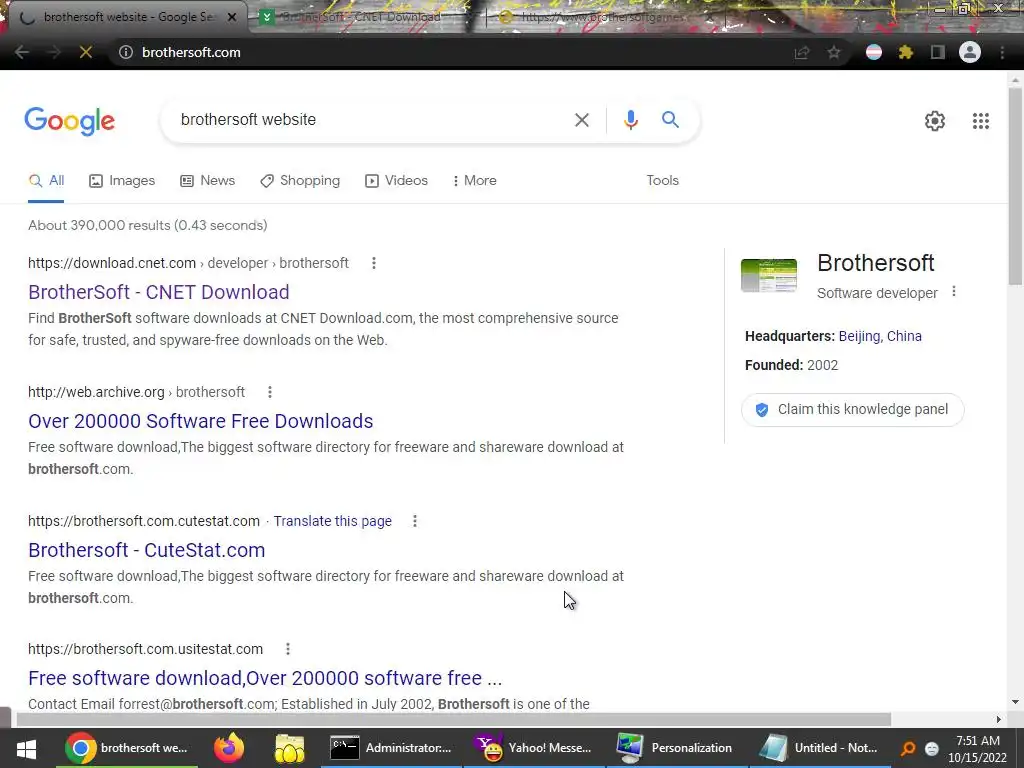Start voice search with microphone icon
1024x768 pixels.
[x=630, y=120]
